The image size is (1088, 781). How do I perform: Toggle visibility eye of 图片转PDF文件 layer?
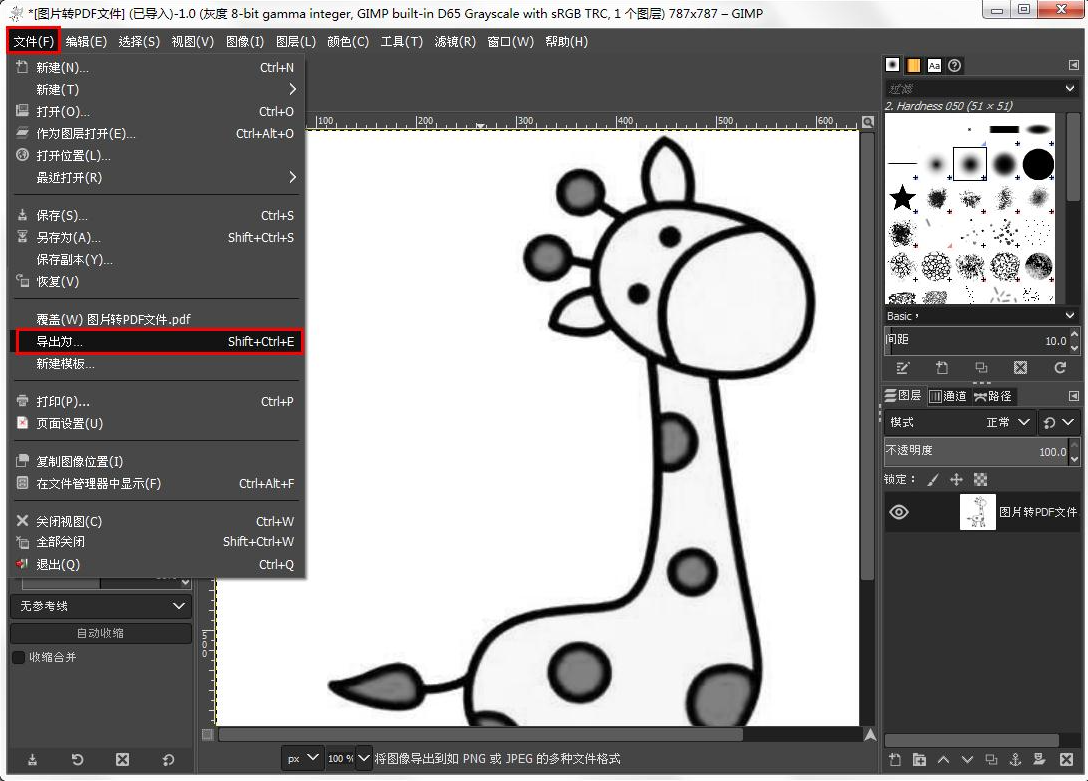pyautogui.click(x=899, y=512)
